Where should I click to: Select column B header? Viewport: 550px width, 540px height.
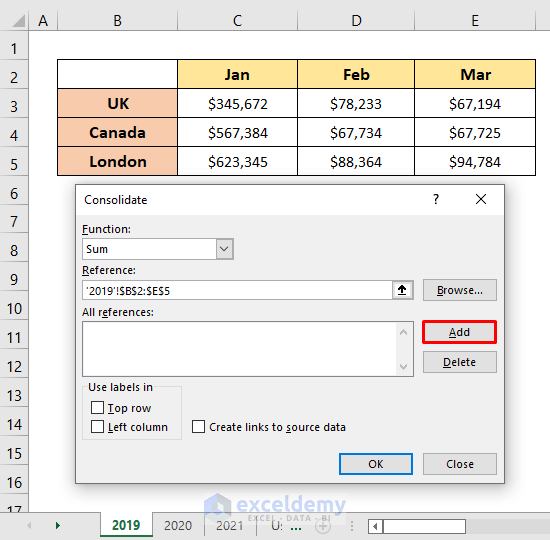point(118,21)
